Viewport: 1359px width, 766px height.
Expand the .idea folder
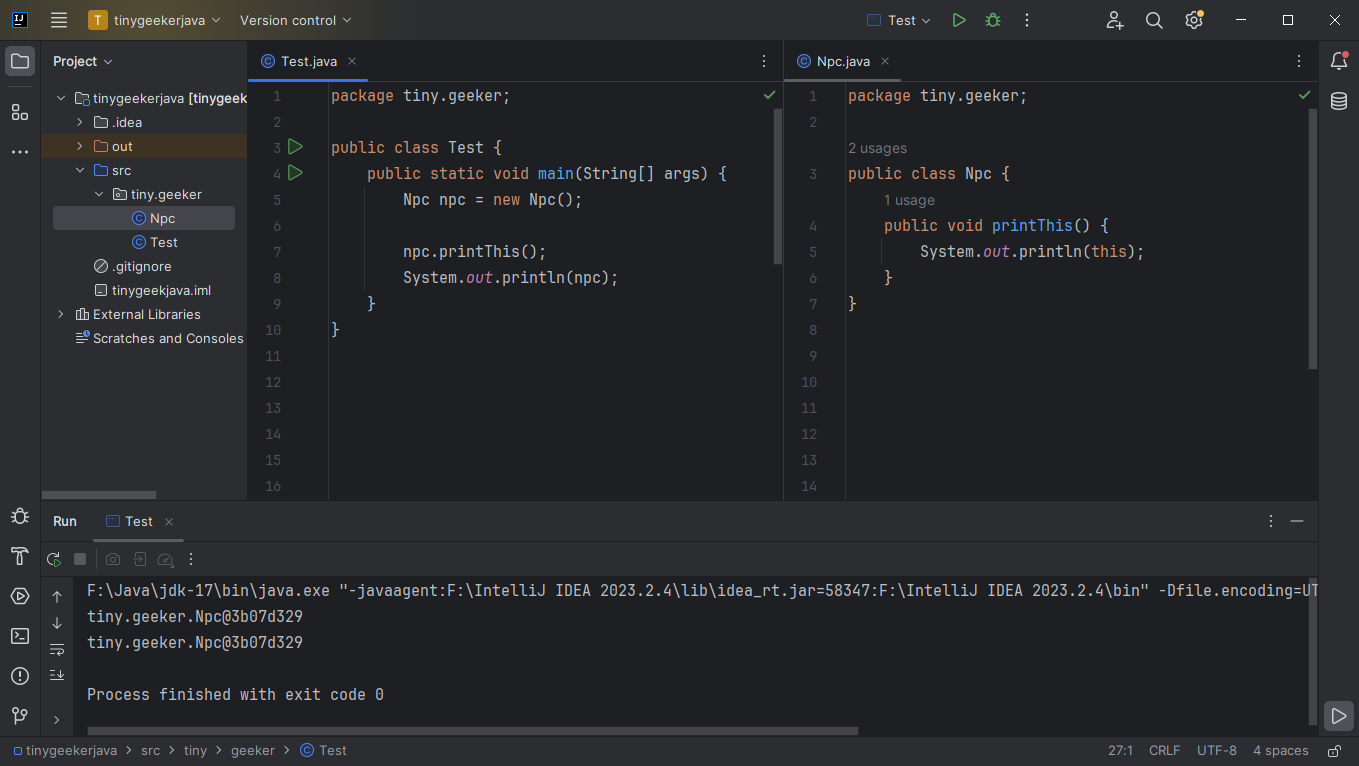click(80, 122)
